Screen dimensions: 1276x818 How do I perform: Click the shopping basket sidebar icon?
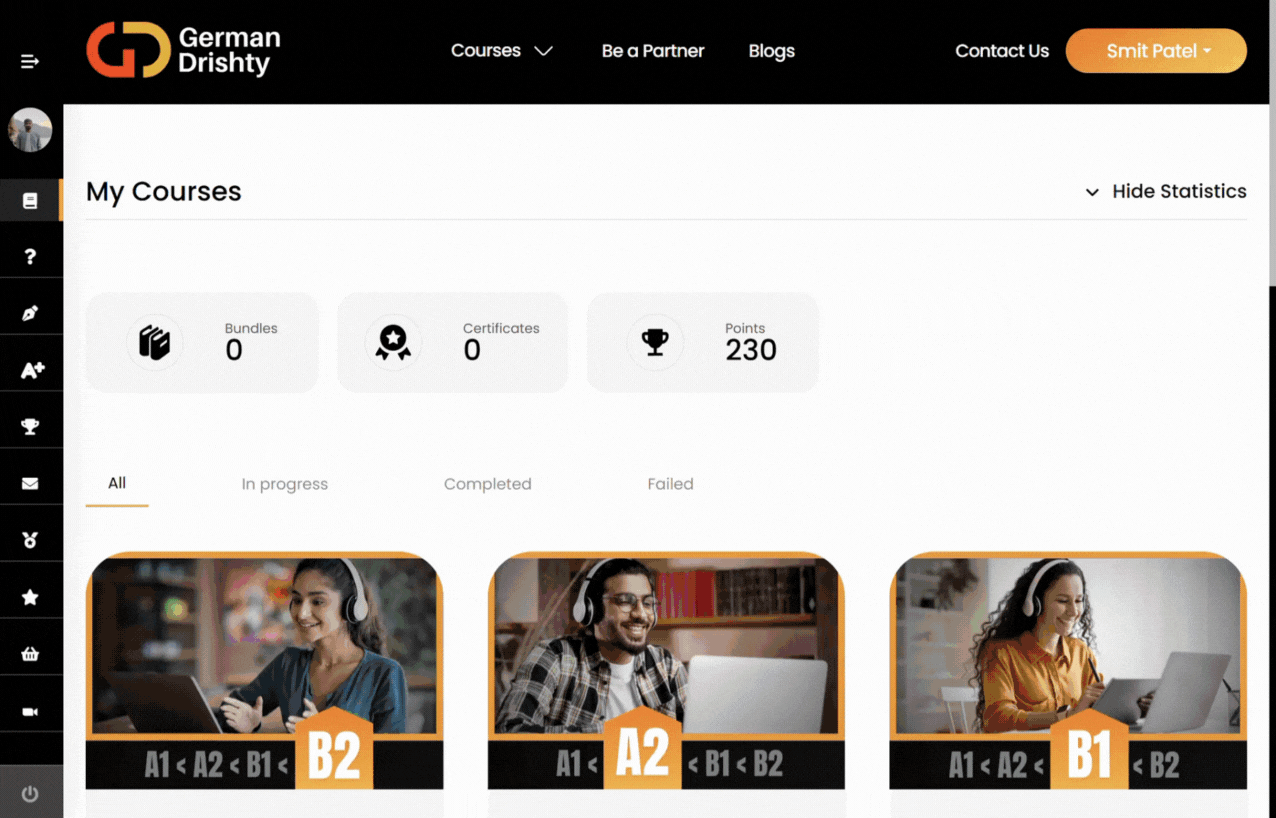[x=30, y=654]
